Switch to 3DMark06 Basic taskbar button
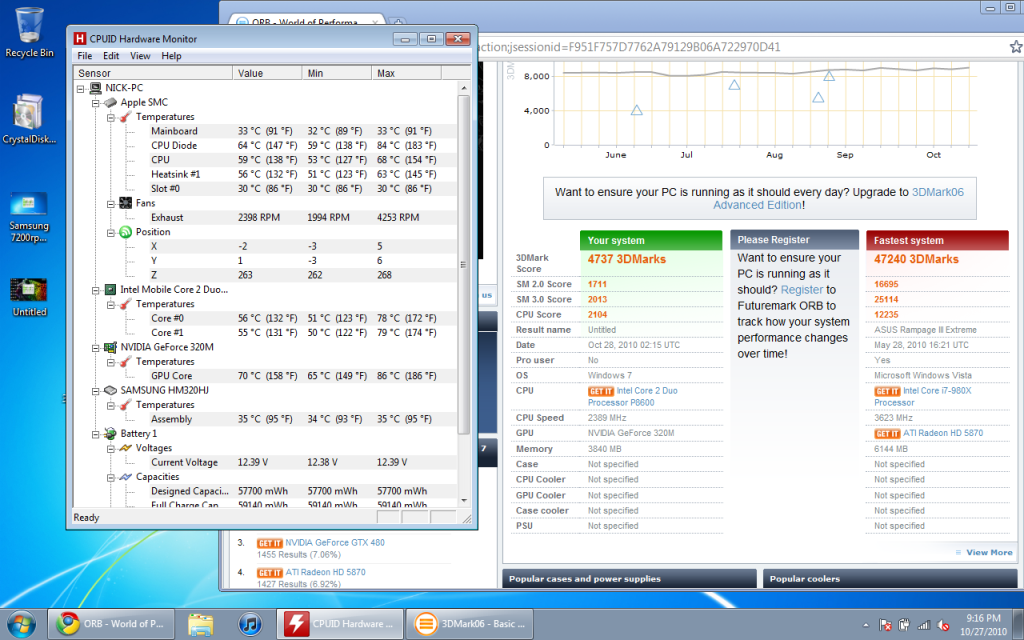The height and width of the screenshot is (640, 1024). point(470,624)
